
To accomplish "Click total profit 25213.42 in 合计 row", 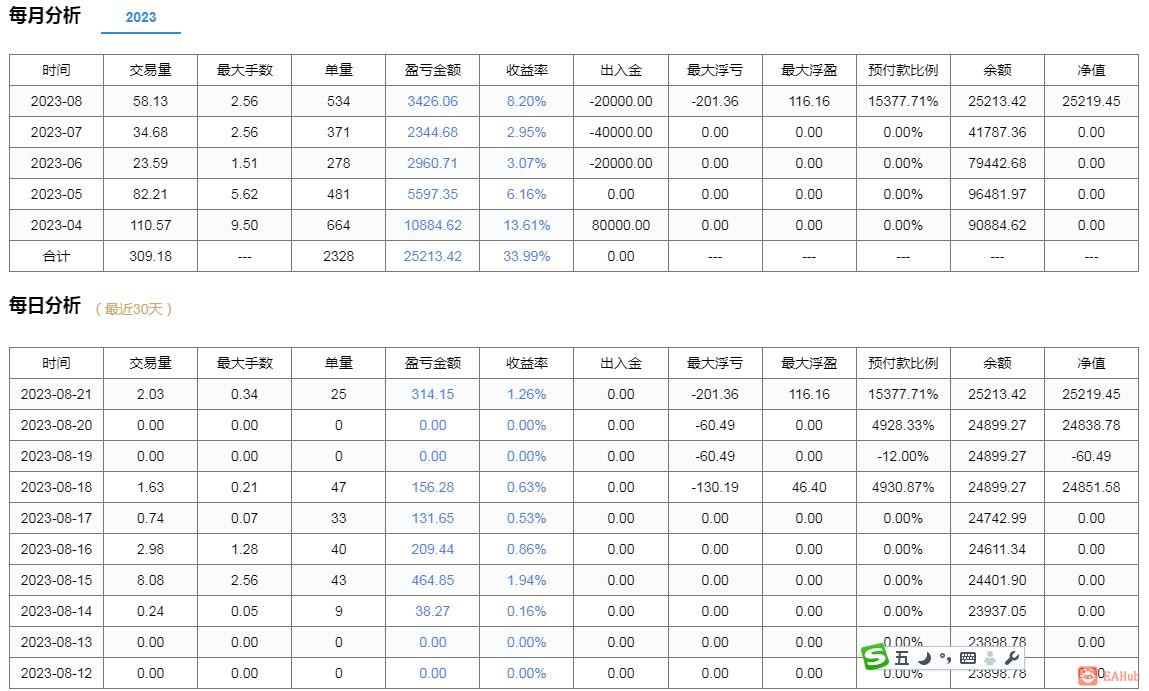I will [x=432, y=256].
